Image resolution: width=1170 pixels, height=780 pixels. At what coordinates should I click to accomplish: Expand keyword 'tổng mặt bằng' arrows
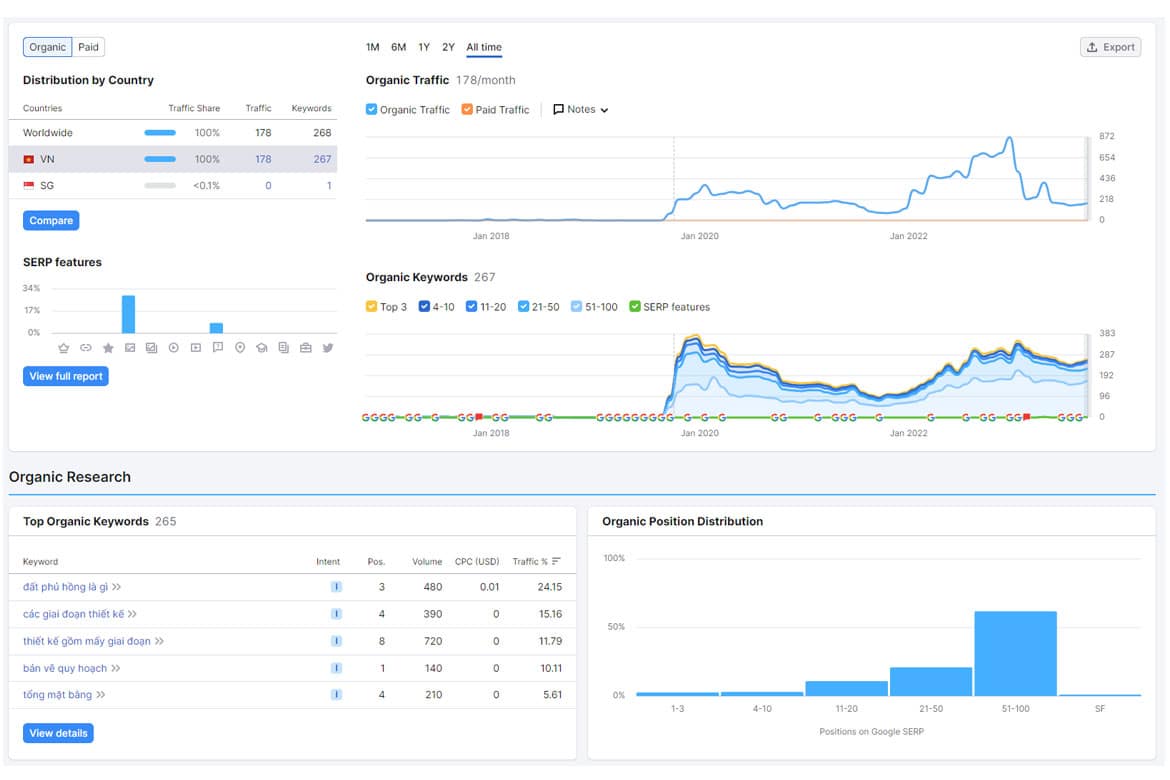pyautogui.click(x=101, y=695)
